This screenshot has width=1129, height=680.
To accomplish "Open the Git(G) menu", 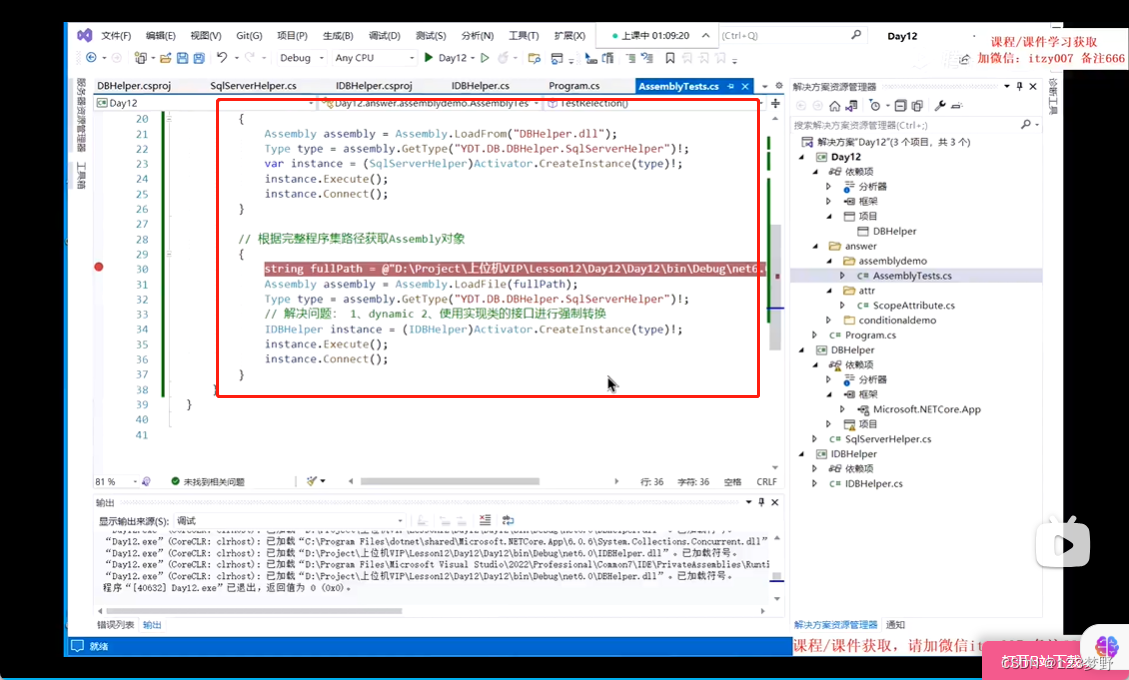I will 249,35.
